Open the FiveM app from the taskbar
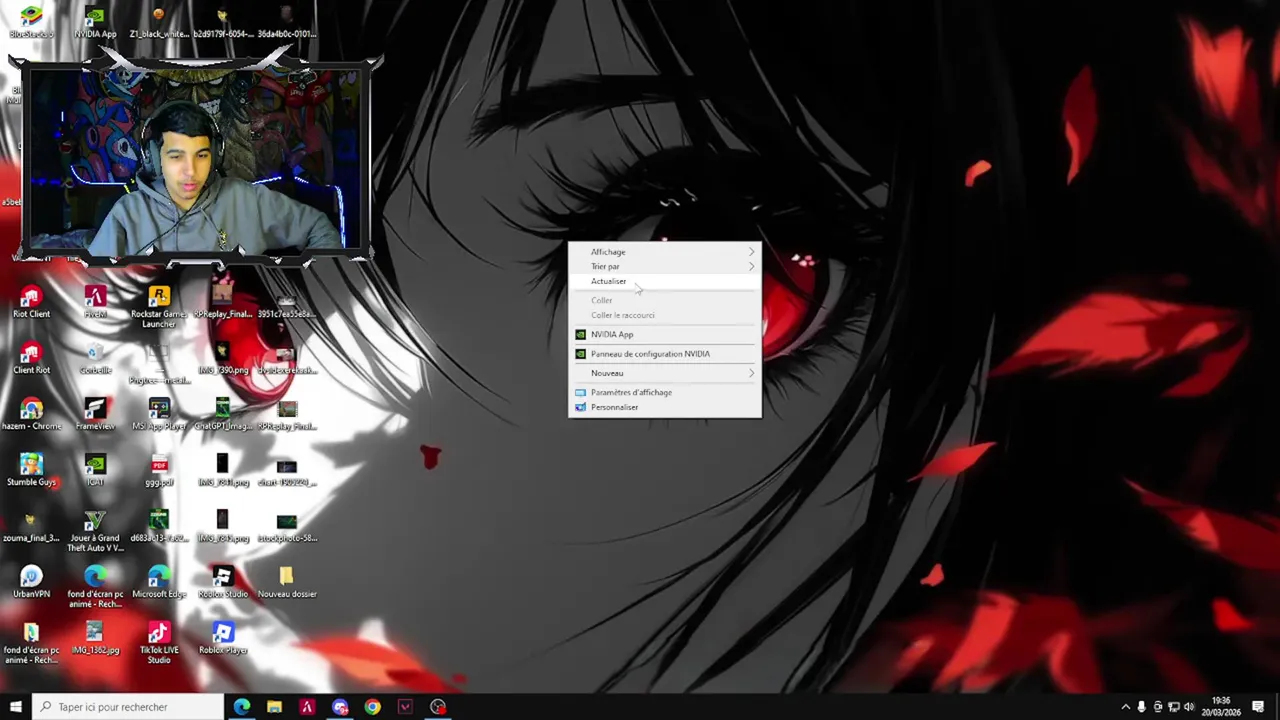1280x720 pixels. pyautogui.click(x=307, y=707)
